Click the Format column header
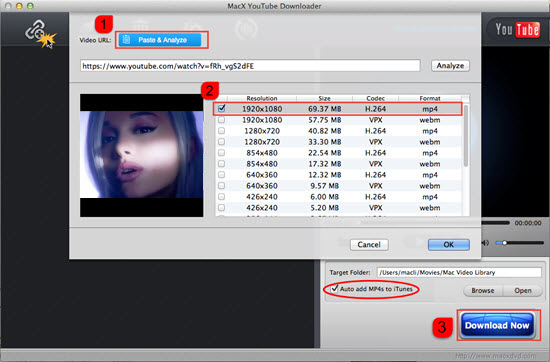Viewport: 550px width, 362px height. click(x=430, y=98)
